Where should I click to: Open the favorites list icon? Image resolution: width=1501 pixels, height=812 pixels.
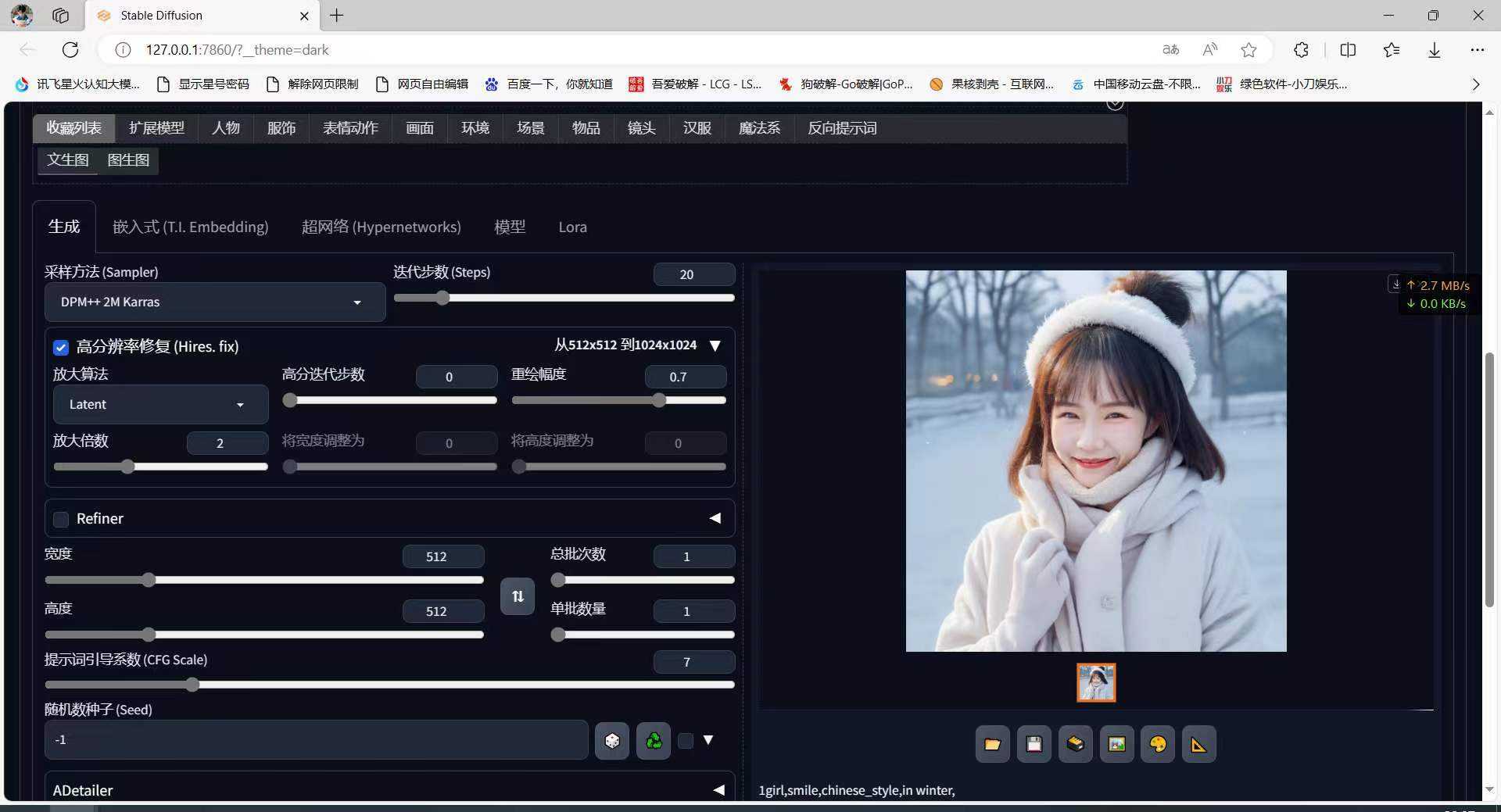1392,50
